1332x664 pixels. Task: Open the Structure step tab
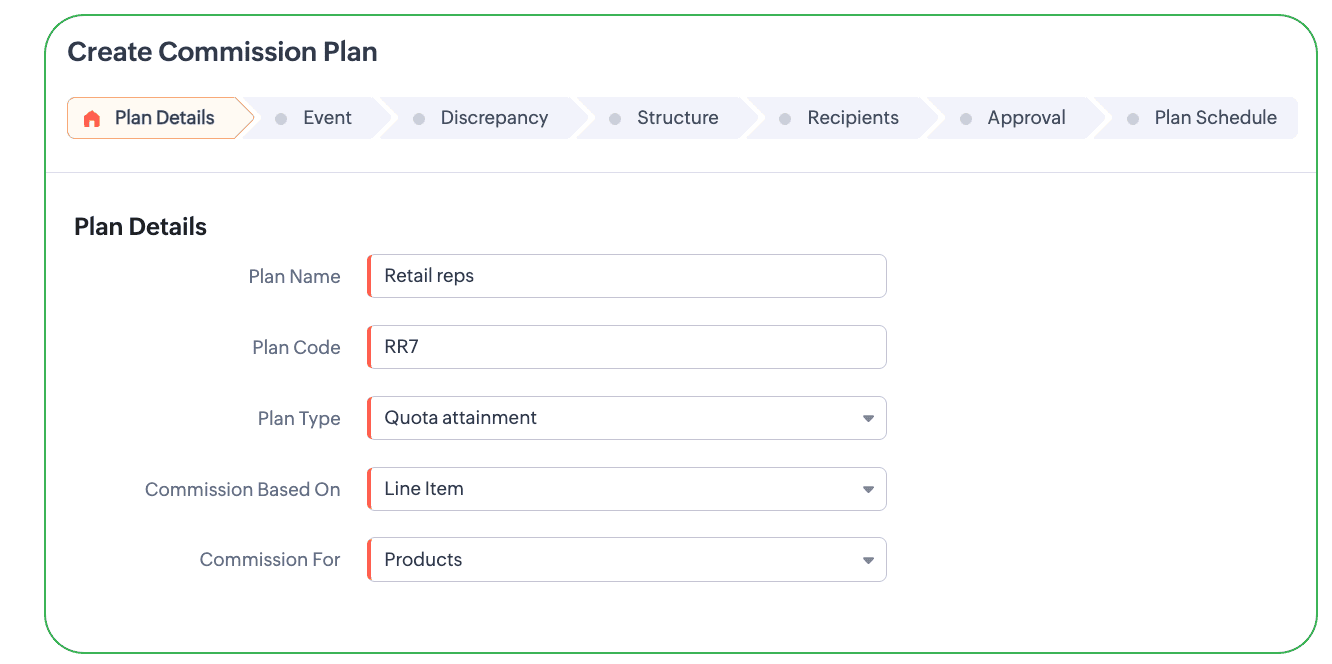666,118
